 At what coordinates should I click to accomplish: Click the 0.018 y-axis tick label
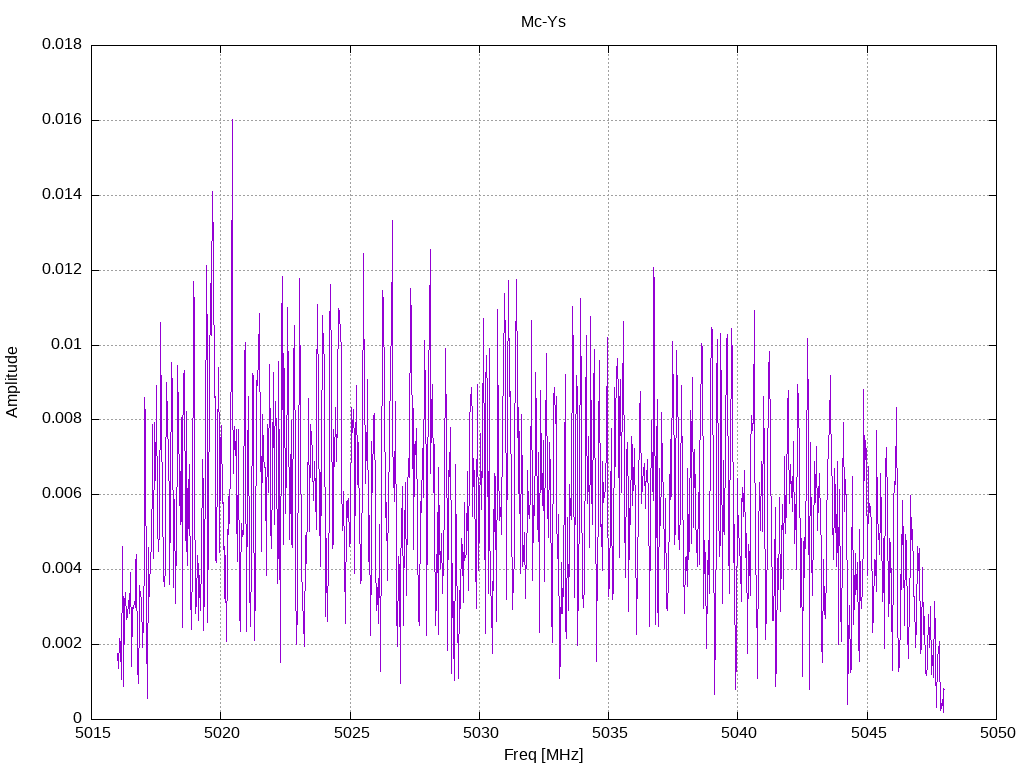tap(62, 44)
